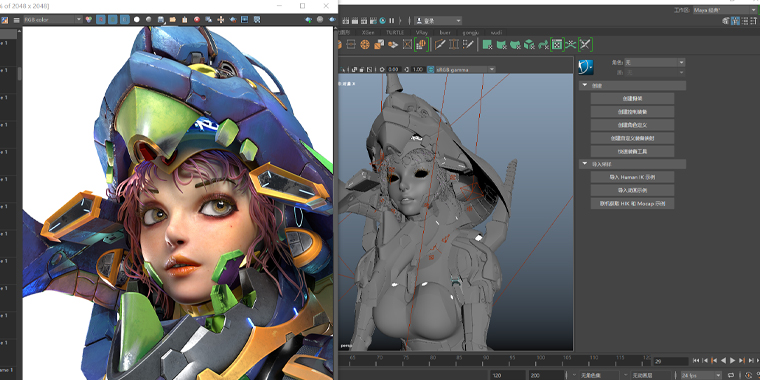Open the HumanIK Character dropdown
This screenshot has height=380, width=760.
coord(654,62)
